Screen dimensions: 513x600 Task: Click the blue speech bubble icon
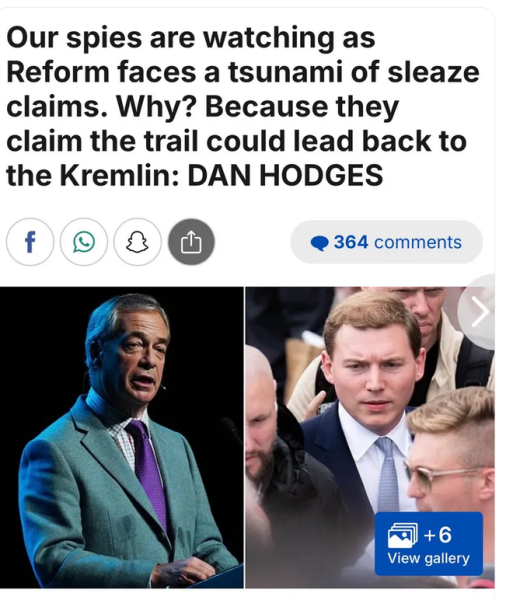320,243
